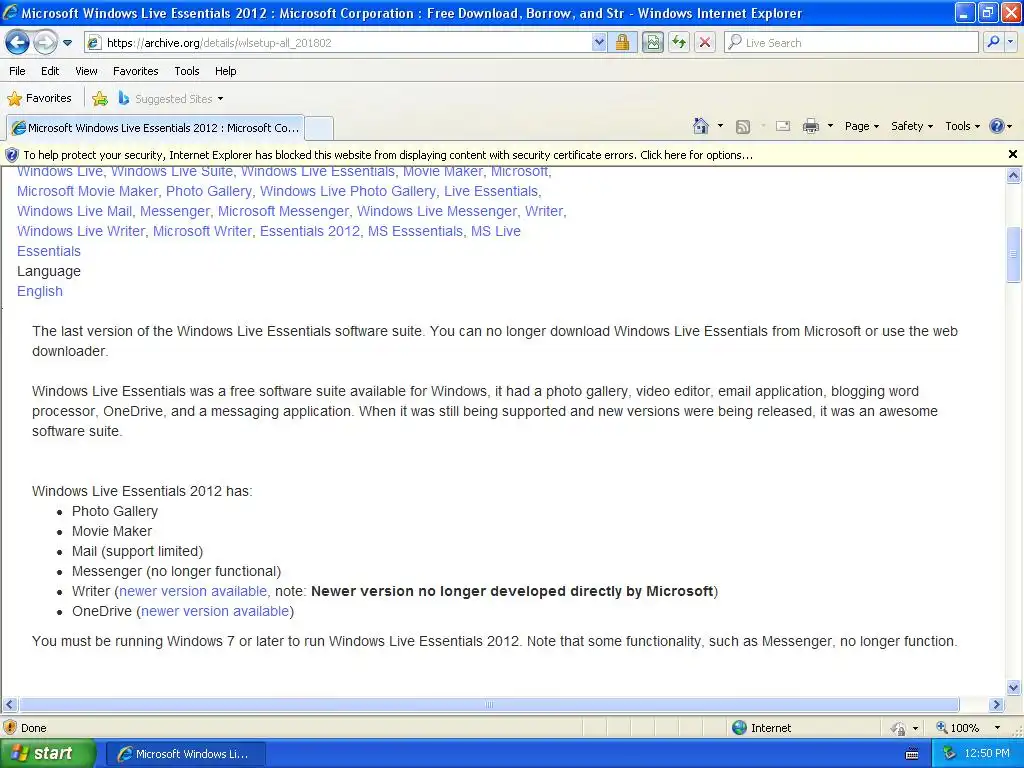Open the Tools menu in menu bar
Image resolution: width=1024 pixels, height=768 pixels.
point(187,71)
